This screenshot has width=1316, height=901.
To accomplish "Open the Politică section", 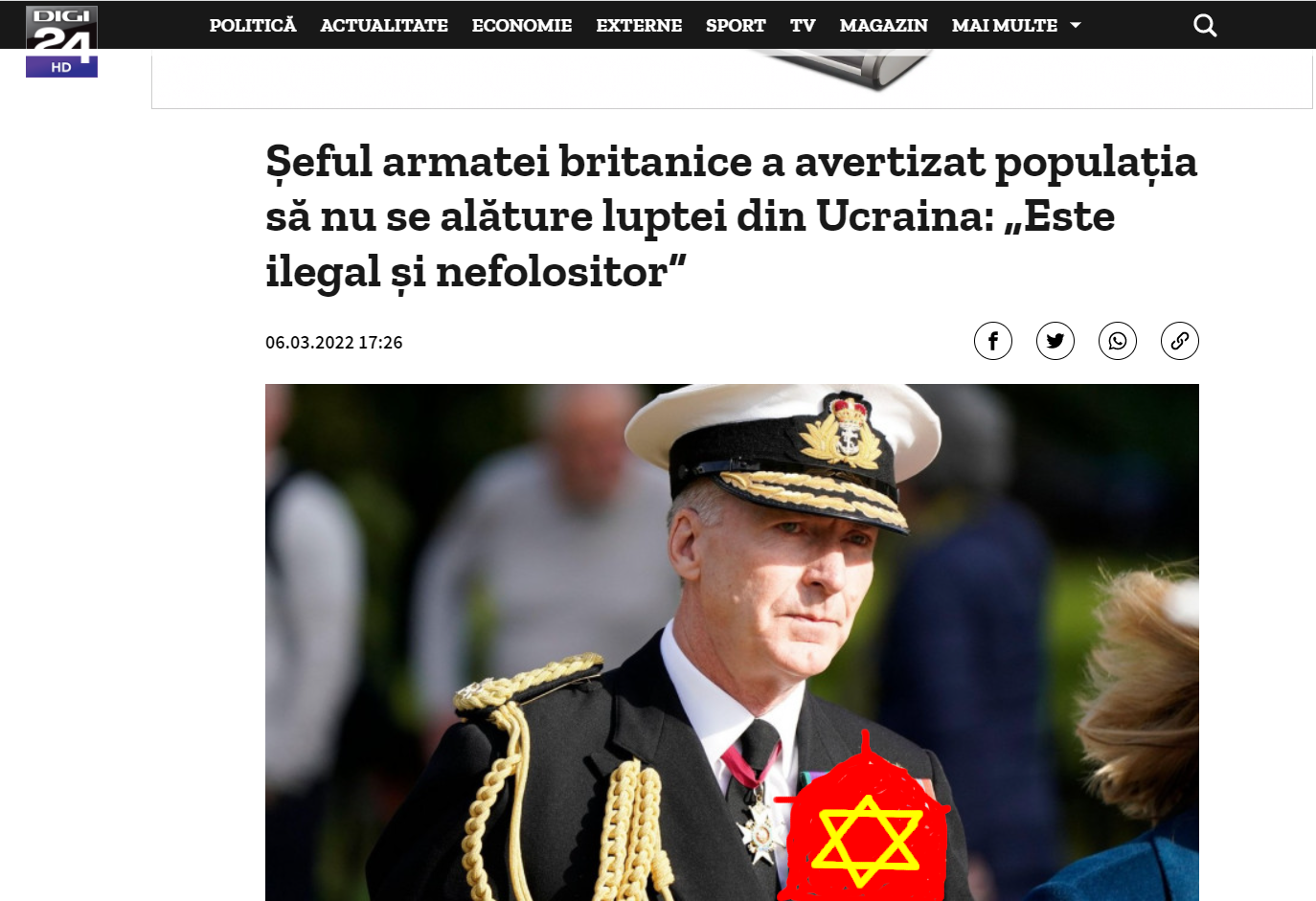I will tap(253, 25).
